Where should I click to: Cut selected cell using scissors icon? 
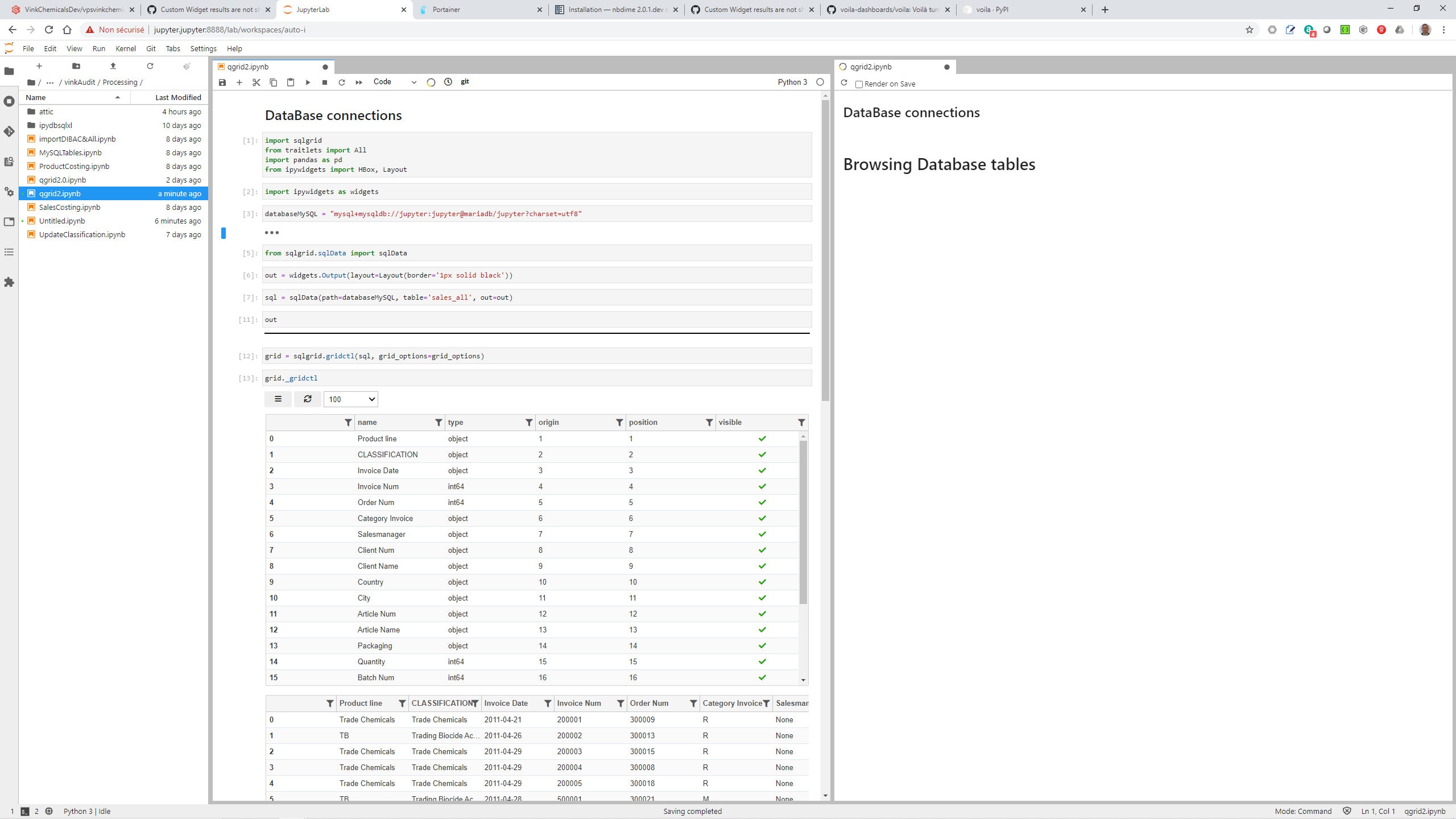pyautogui.click(x=257, y=82)
